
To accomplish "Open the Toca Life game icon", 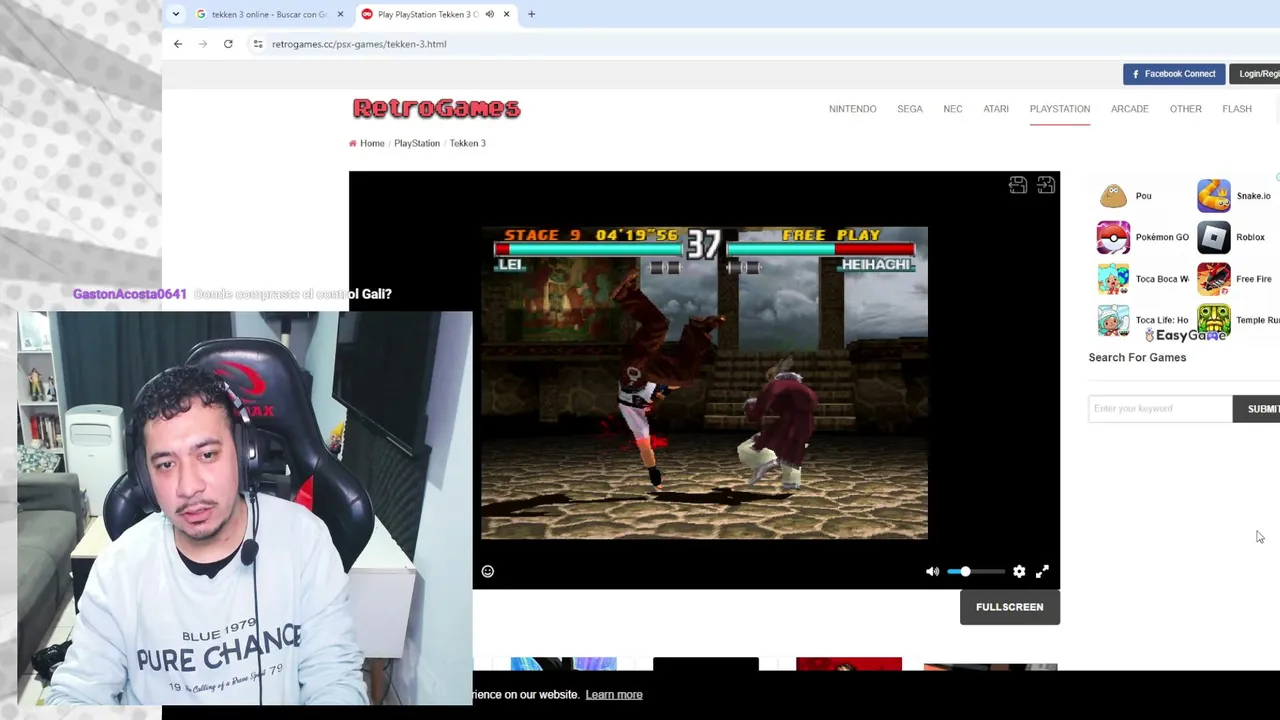I will tap(1113, 320).
